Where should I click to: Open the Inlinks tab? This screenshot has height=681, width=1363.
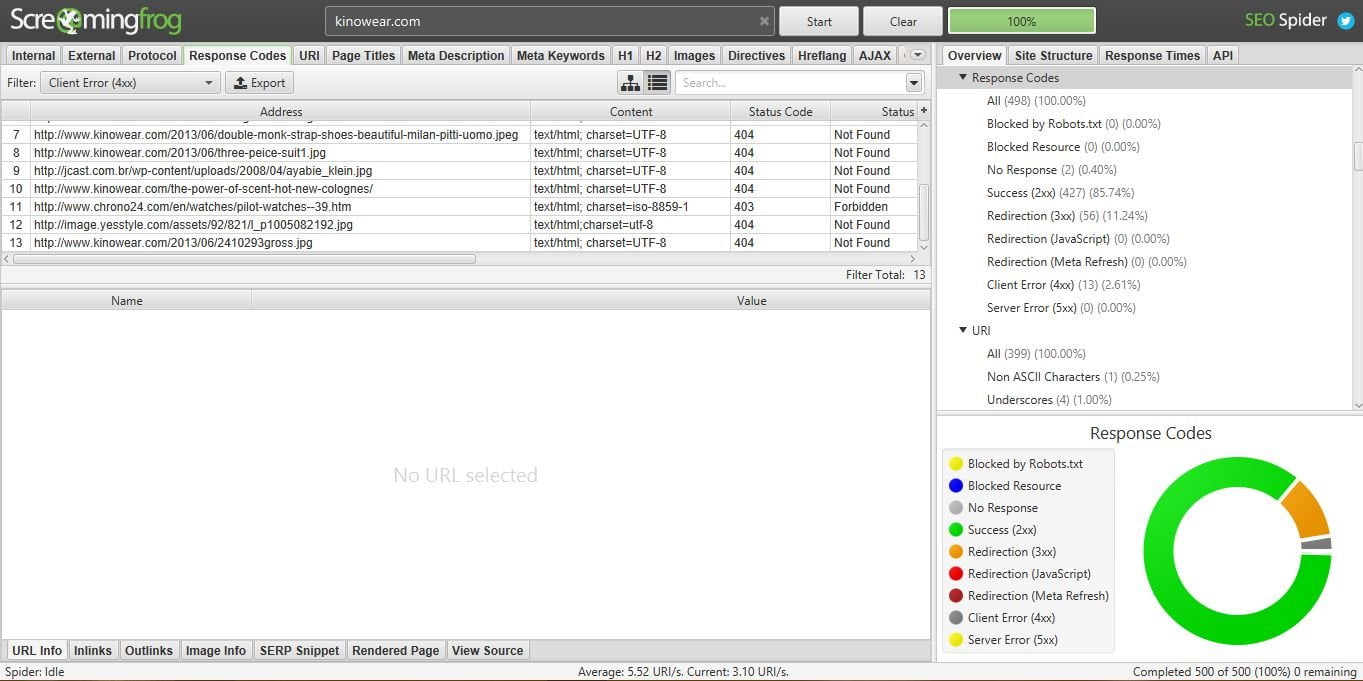93,651
